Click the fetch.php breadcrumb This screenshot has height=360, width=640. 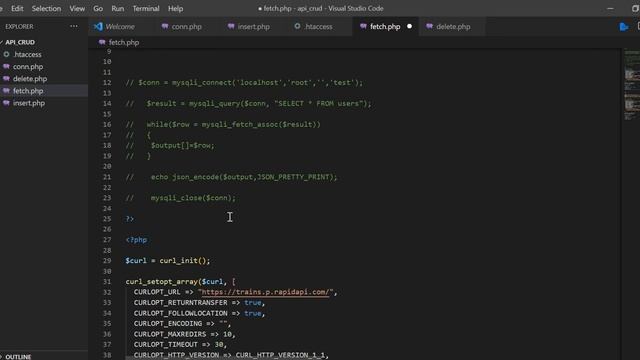[x=124, y=42]
